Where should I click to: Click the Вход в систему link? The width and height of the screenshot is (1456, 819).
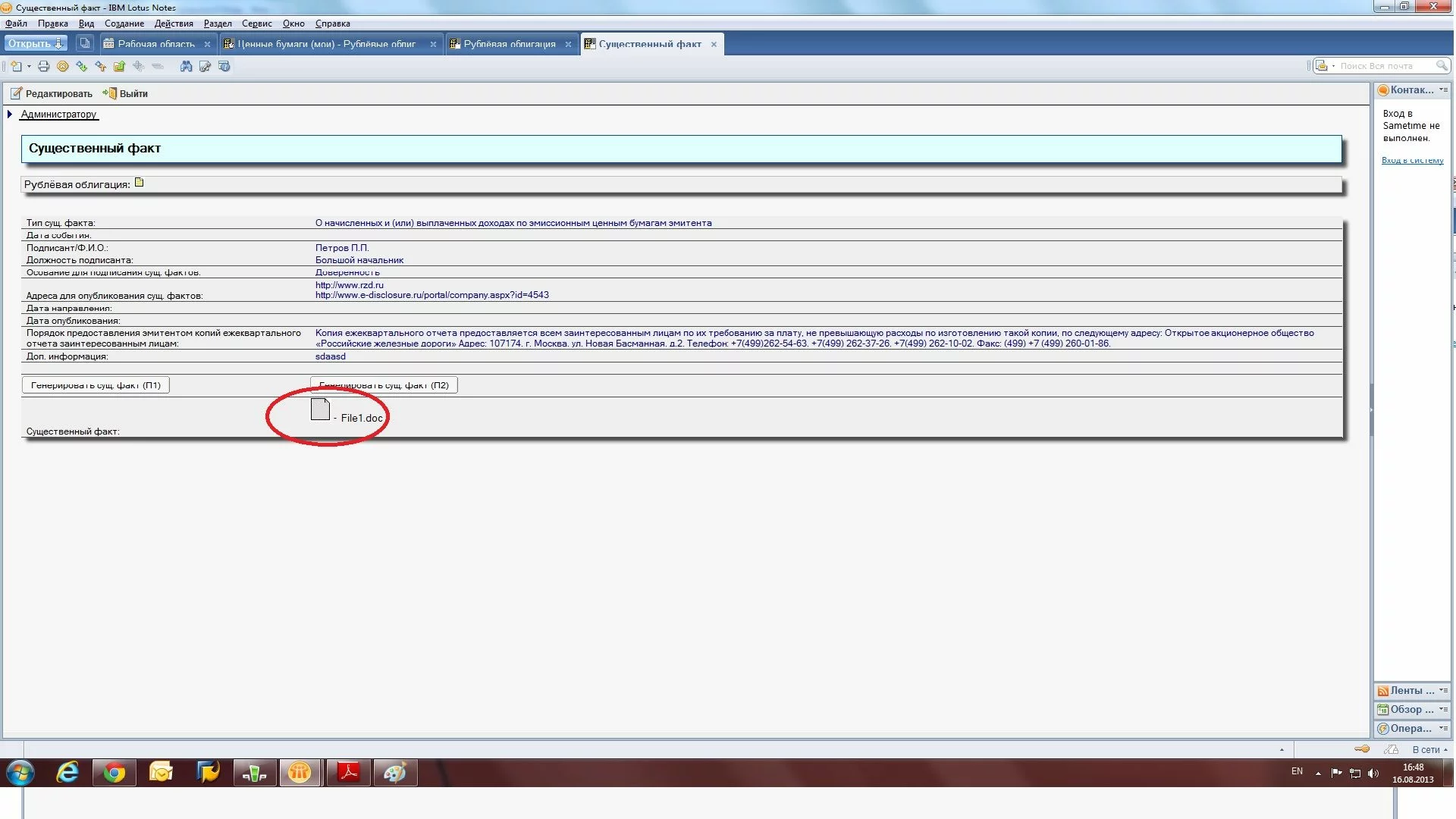pos(1412,161)
